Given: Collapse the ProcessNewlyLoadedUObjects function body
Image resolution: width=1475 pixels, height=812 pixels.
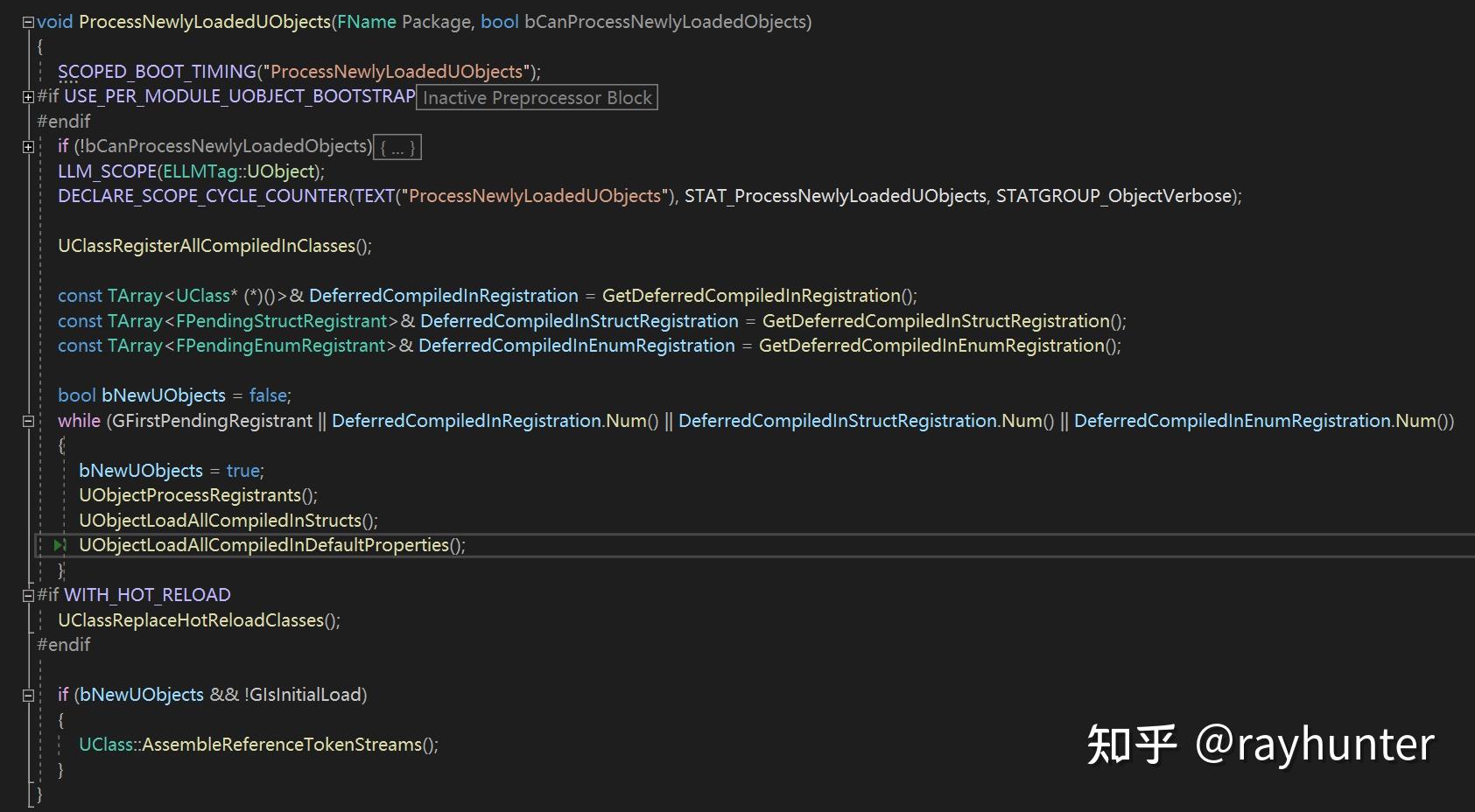Looking at the screenshot, I should click(26, 21).
